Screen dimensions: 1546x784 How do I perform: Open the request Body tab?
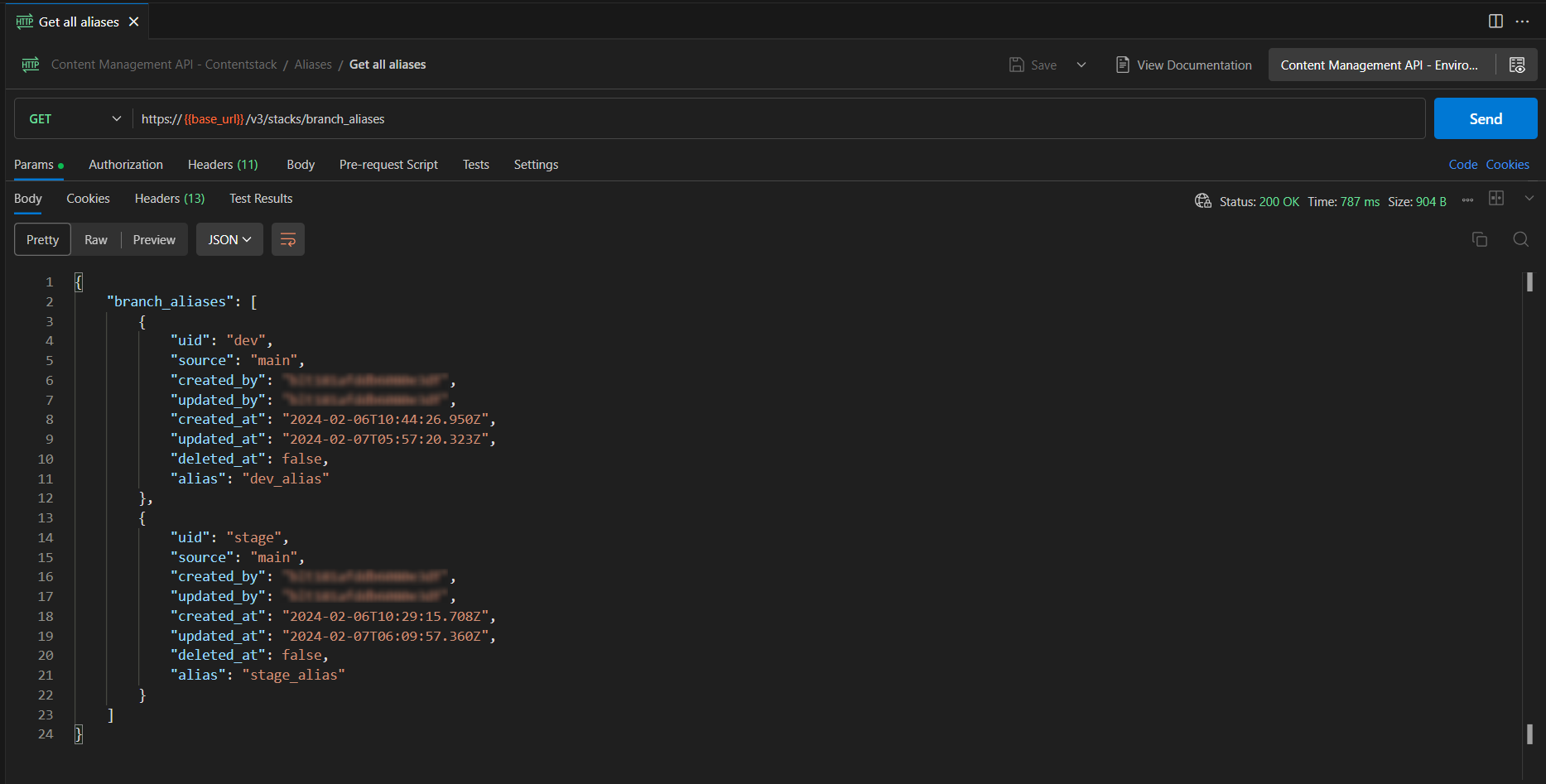click(x=301, y=165)
